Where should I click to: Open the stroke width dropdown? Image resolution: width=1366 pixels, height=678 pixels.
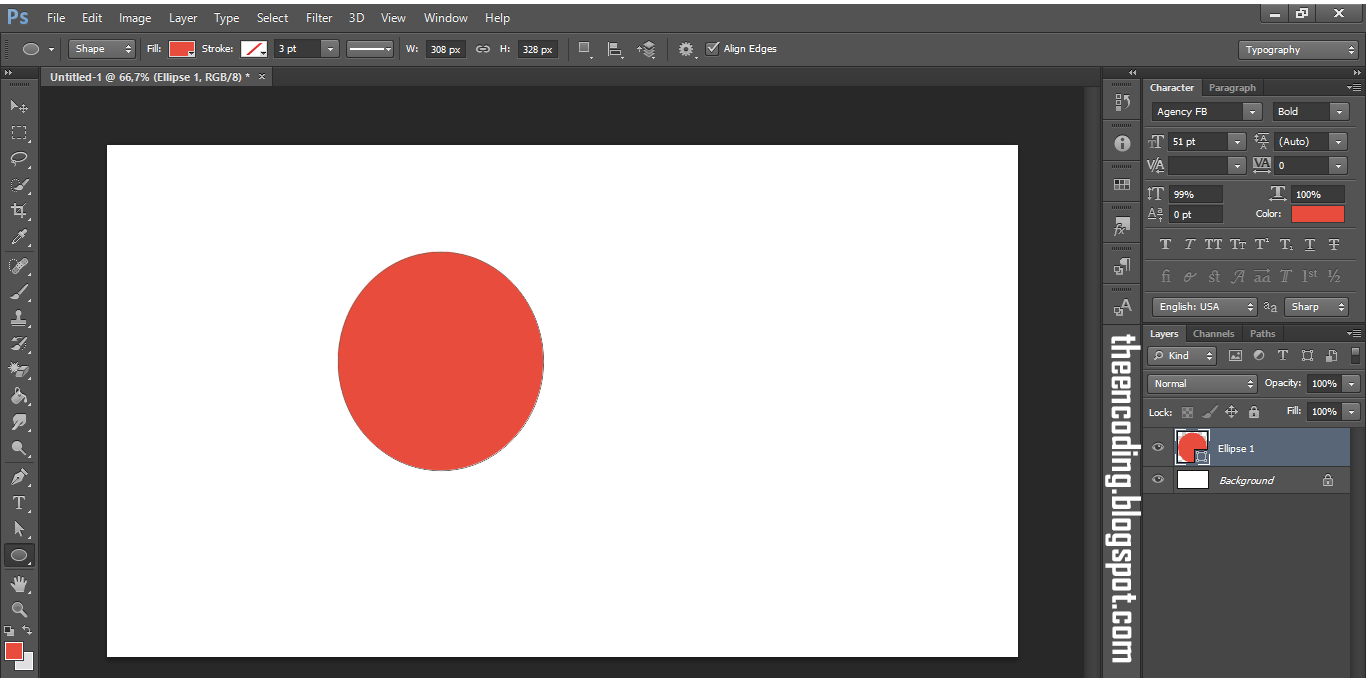[x=330, y=49]
